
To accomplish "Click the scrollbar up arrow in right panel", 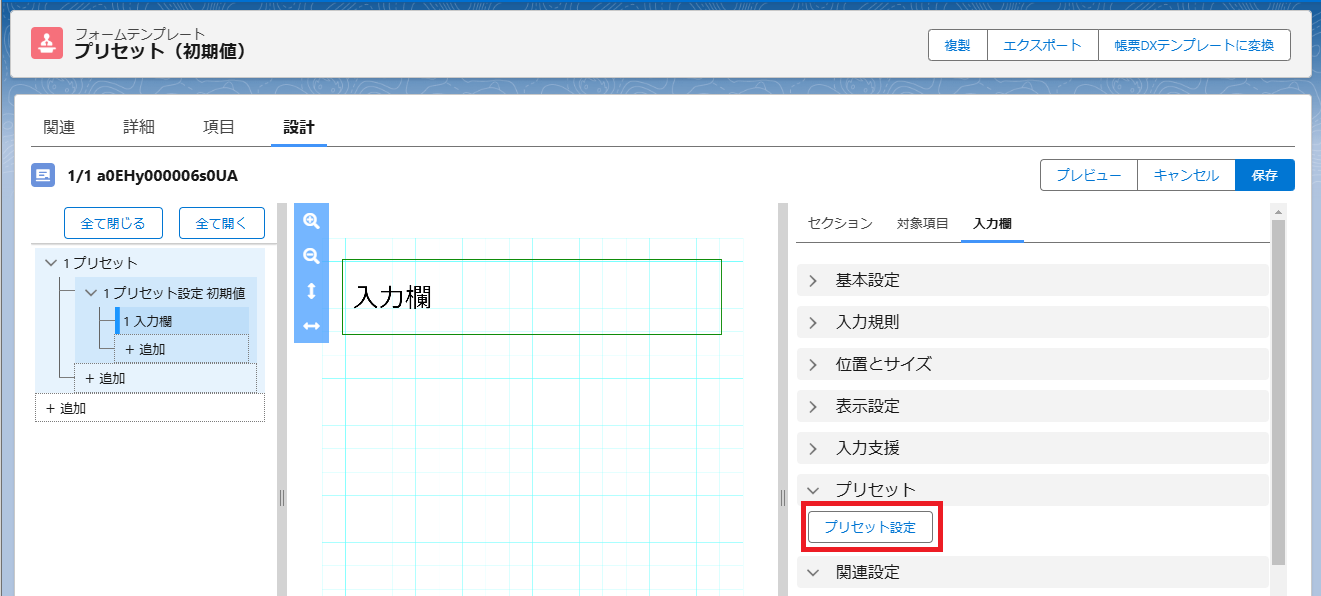I will 1278,211.
